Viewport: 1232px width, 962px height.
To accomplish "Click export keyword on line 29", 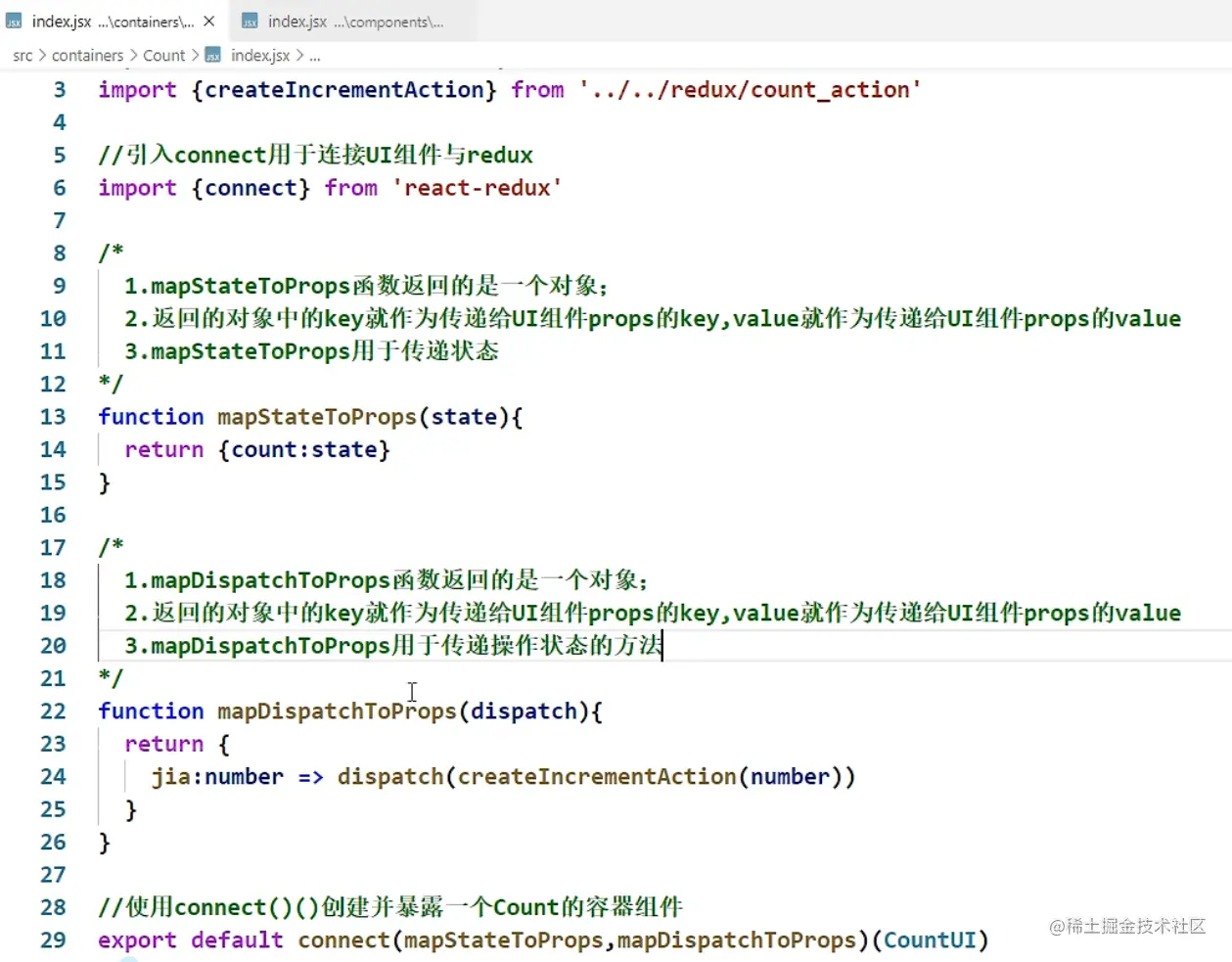I will point(137,940).
